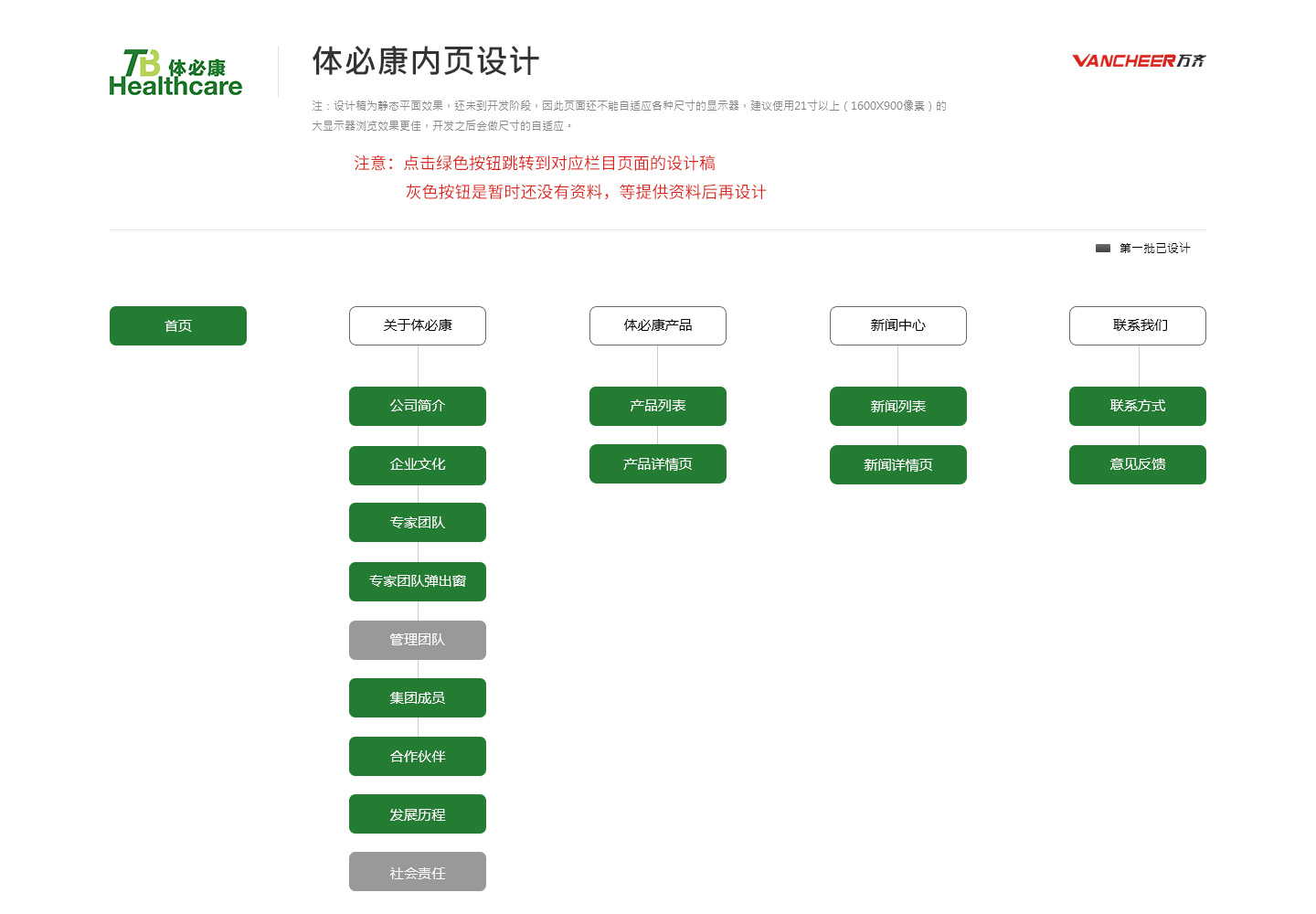Open the green 首页 button
The height and width of the screenshot is (914, 1316).
(x=178, y=326)
